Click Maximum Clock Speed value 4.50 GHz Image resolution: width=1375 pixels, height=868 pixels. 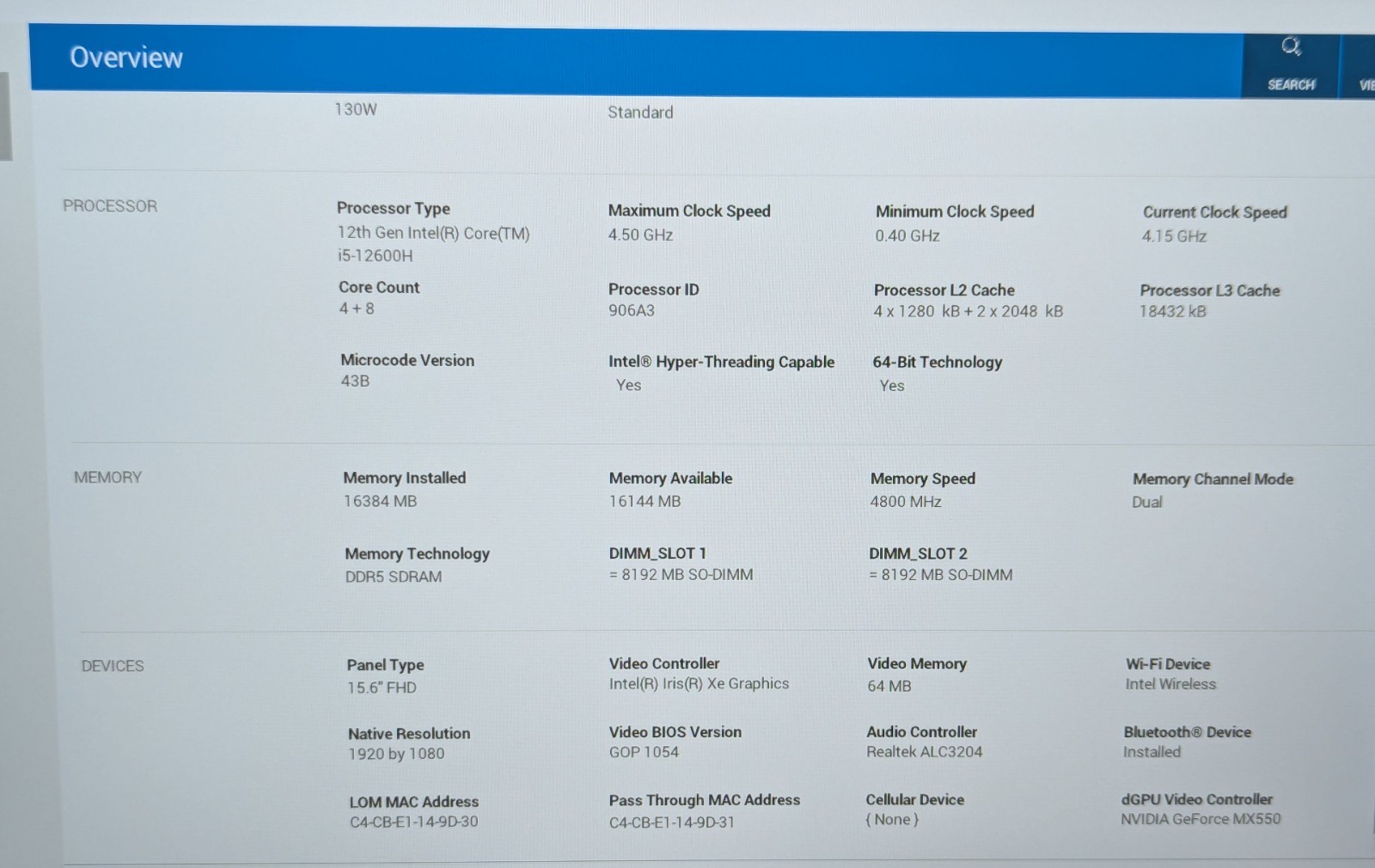pos(640,235)
